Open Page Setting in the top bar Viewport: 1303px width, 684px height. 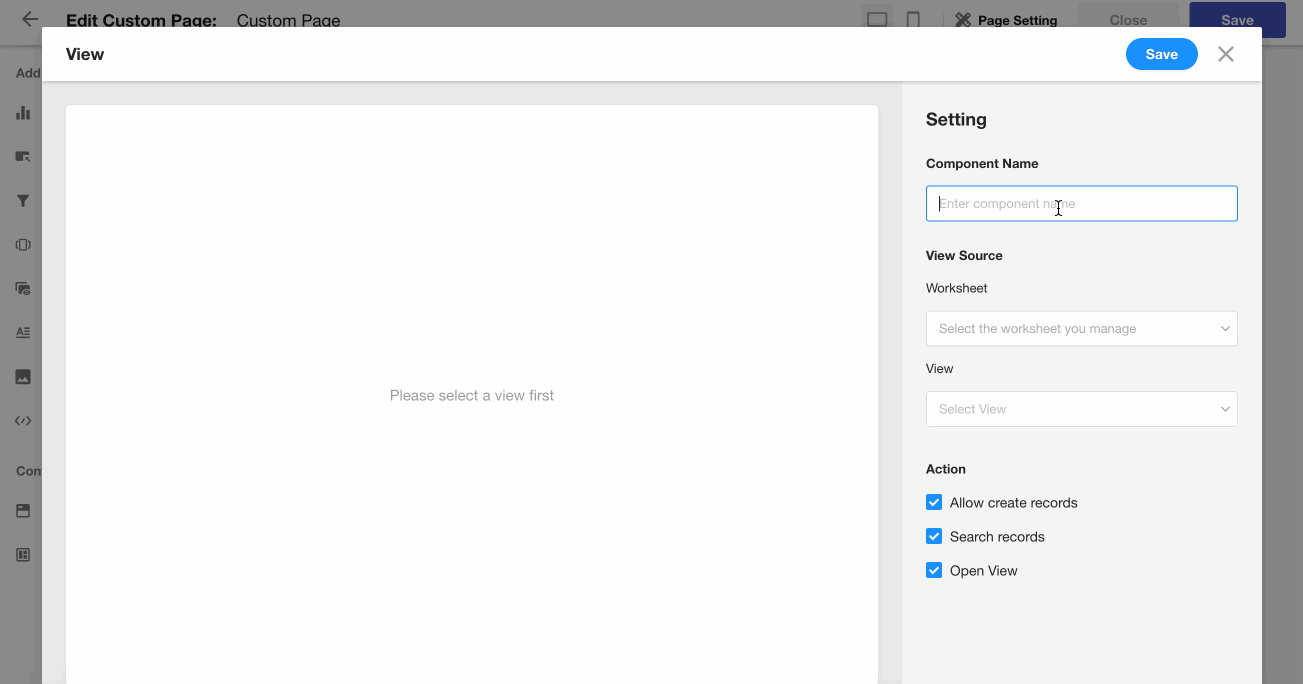(1006, 20)
